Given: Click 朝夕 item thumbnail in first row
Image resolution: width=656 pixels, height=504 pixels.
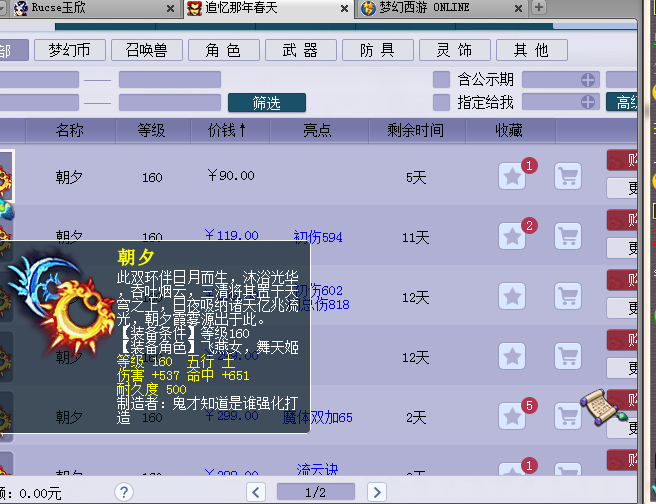Looking at the screenshot, I should click(x=7, y=176).
